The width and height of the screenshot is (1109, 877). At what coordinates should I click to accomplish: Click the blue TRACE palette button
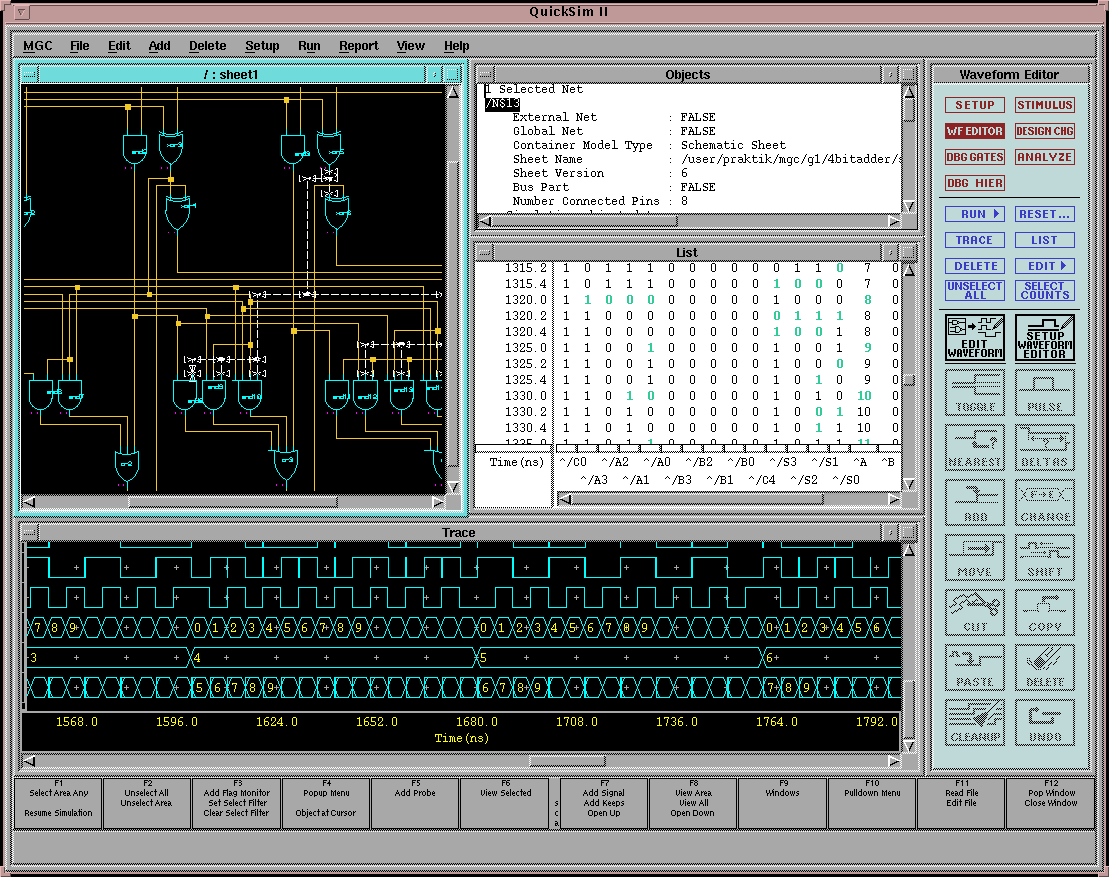pos(975,240)
